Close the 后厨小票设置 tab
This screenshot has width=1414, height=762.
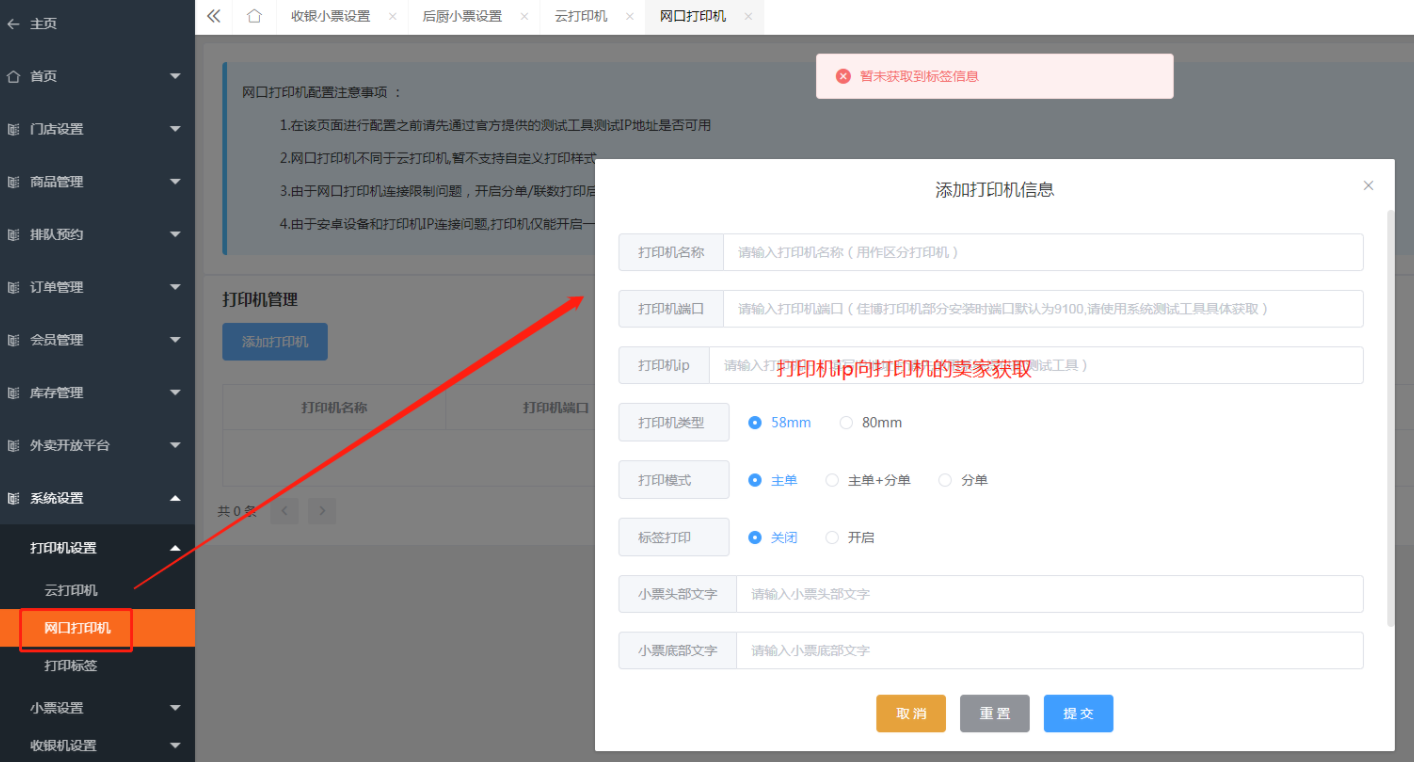[524, 17]
